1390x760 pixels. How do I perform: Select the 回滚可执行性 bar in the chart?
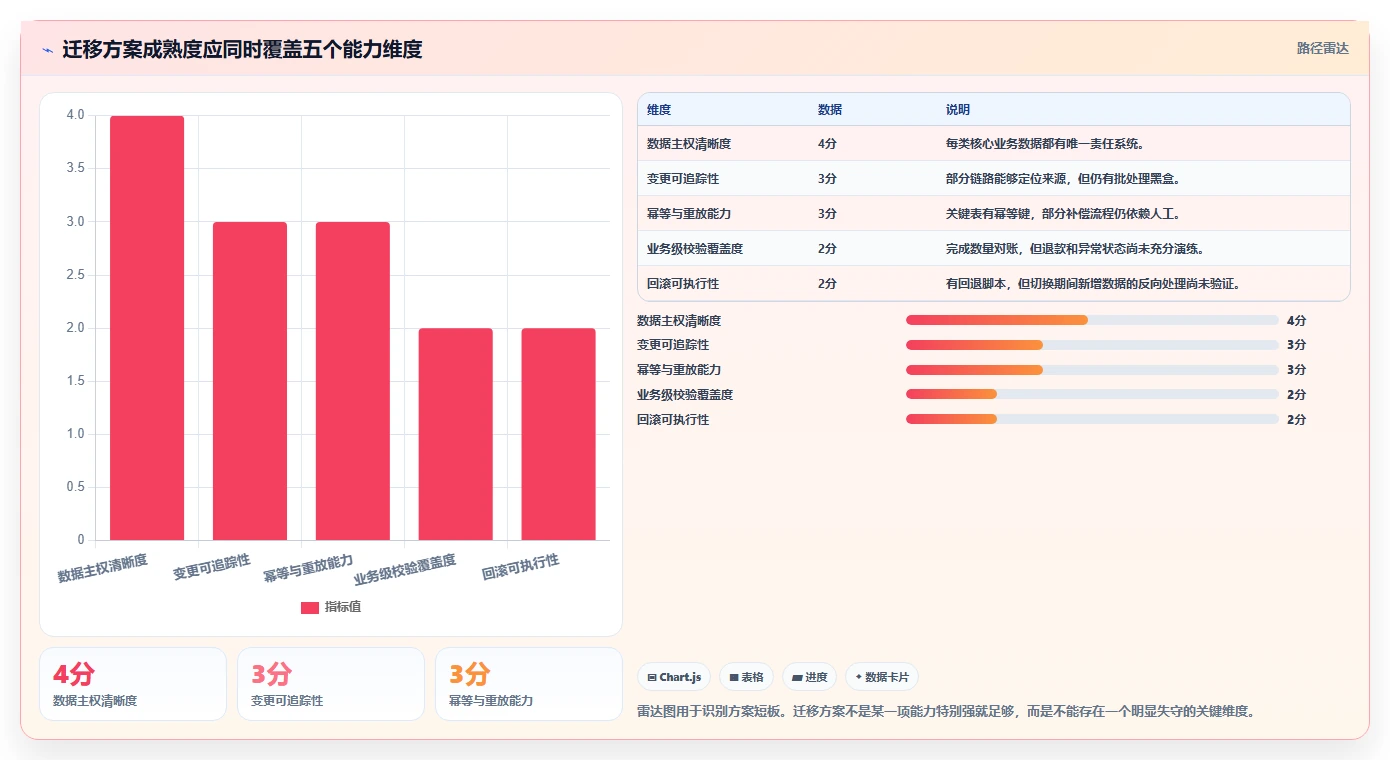559,434
